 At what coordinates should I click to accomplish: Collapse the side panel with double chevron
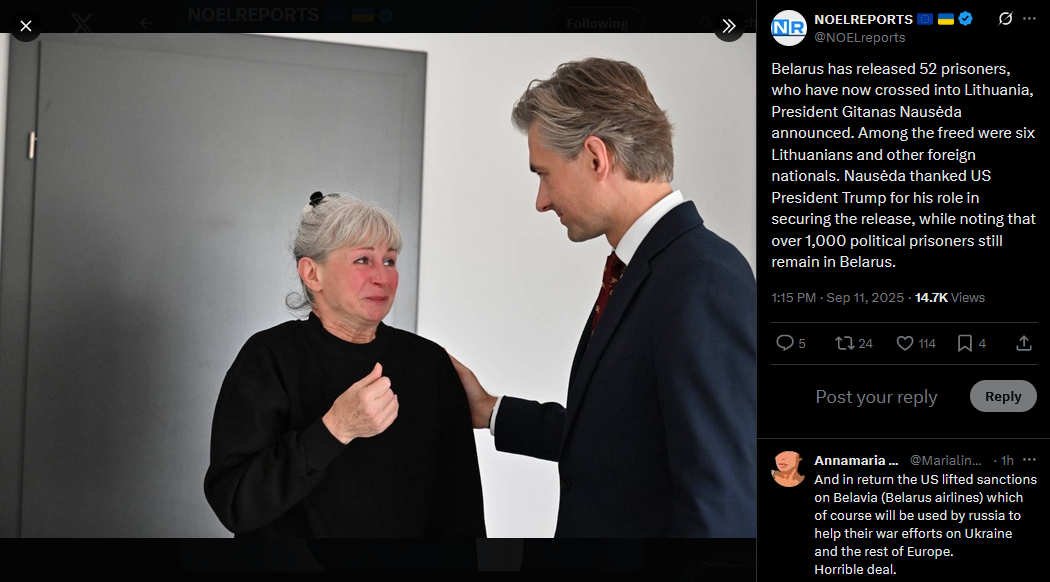pos(729,26)
